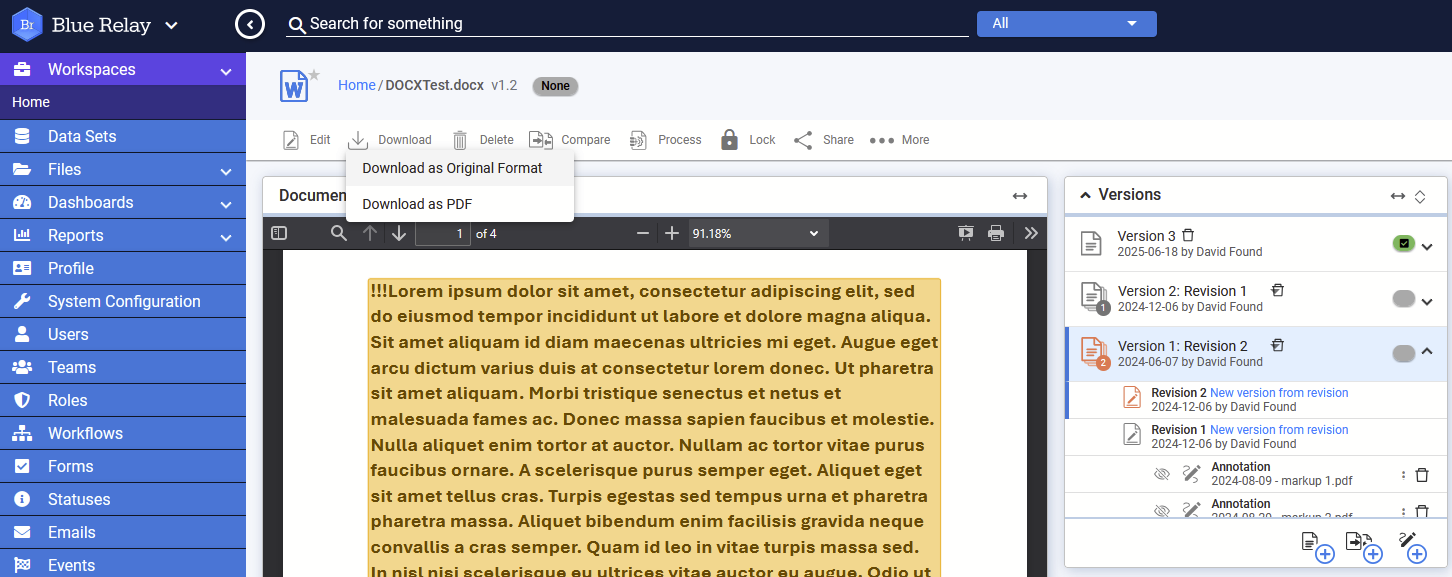The height and width of the screenshot is (577, 1452).
Task: Expand the Reports sidebar section
Action: (226, 237)
